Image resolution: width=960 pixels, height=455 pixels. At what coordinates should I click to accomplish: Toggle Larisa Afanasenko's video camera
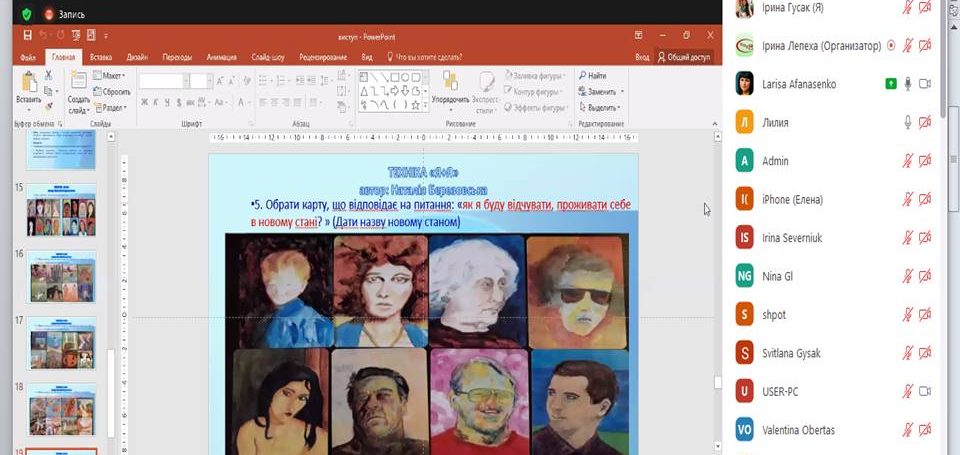click(925, 84)
